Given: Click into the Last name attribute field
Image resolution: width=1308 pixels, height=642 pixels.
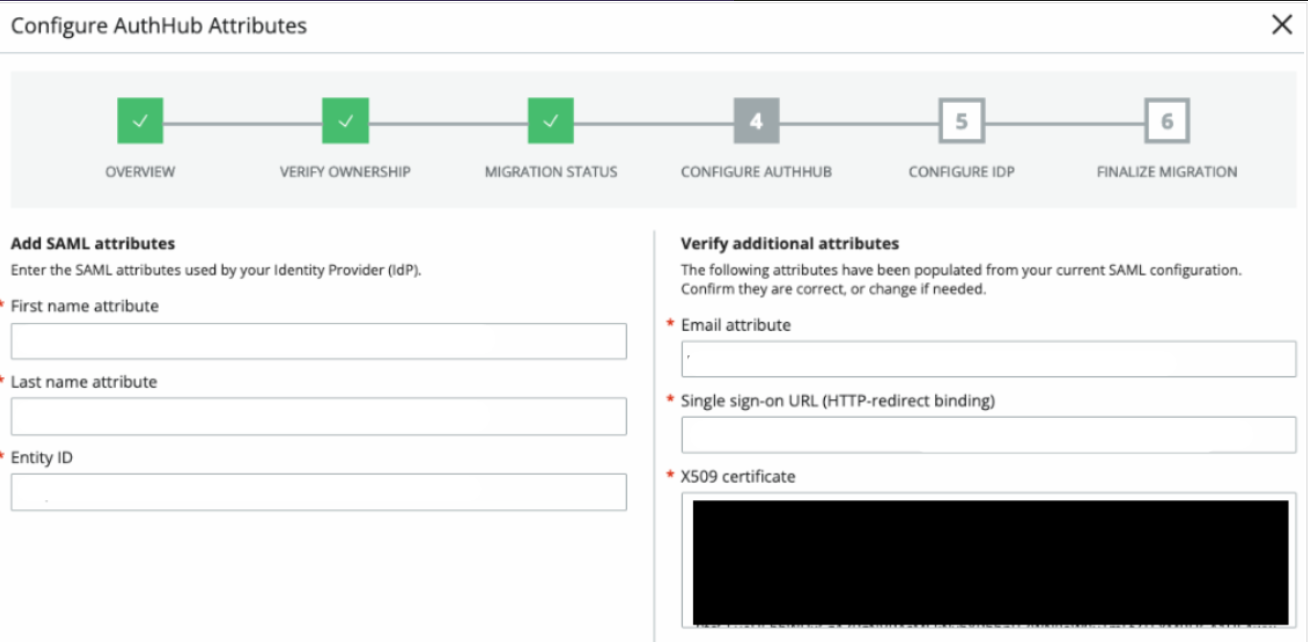Looking at the screenshot, I should pos(318,417).
